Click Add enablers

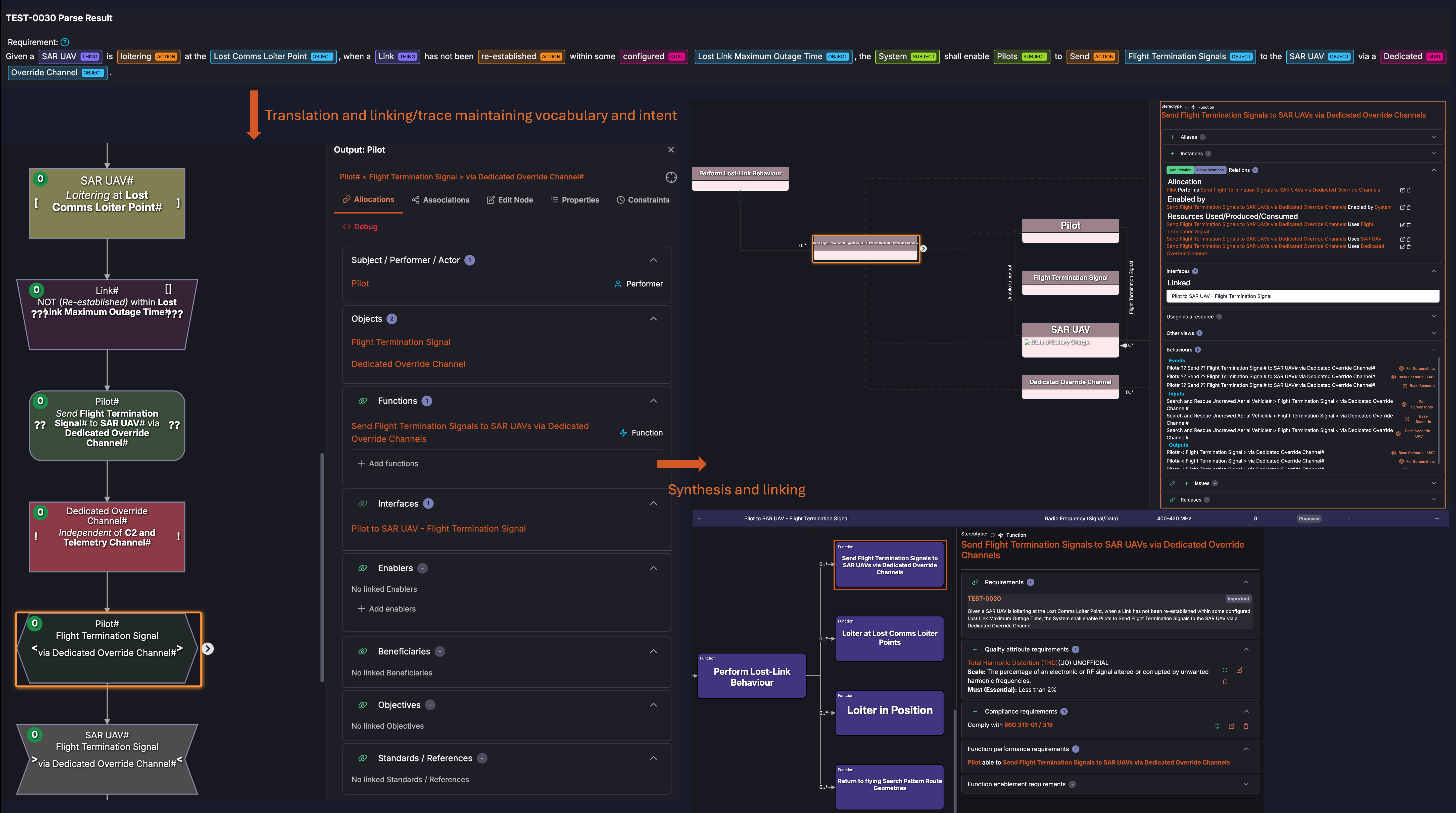click(x=386, y=609)
